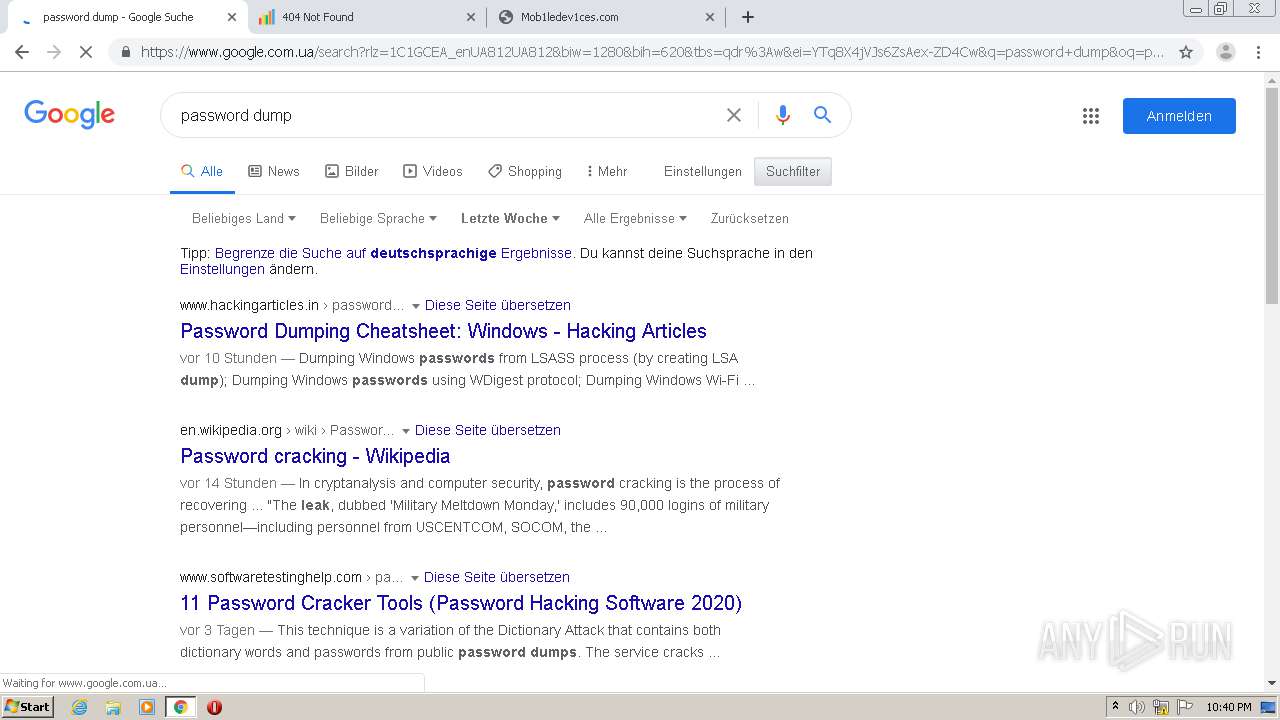
Task: Open Opera icon in taskbar
Action: [x=214, y=707]
